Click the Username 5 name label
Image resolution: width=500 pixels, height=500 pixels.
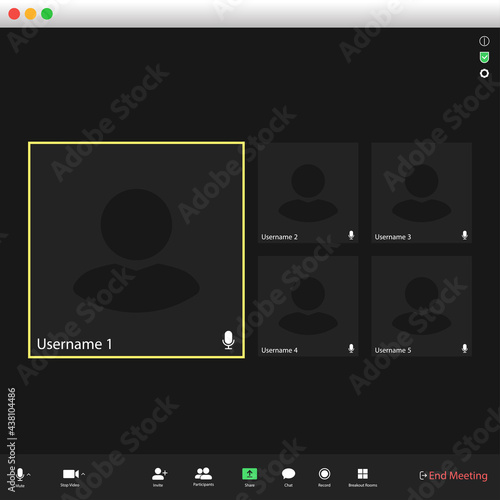[x=393, y=350]
